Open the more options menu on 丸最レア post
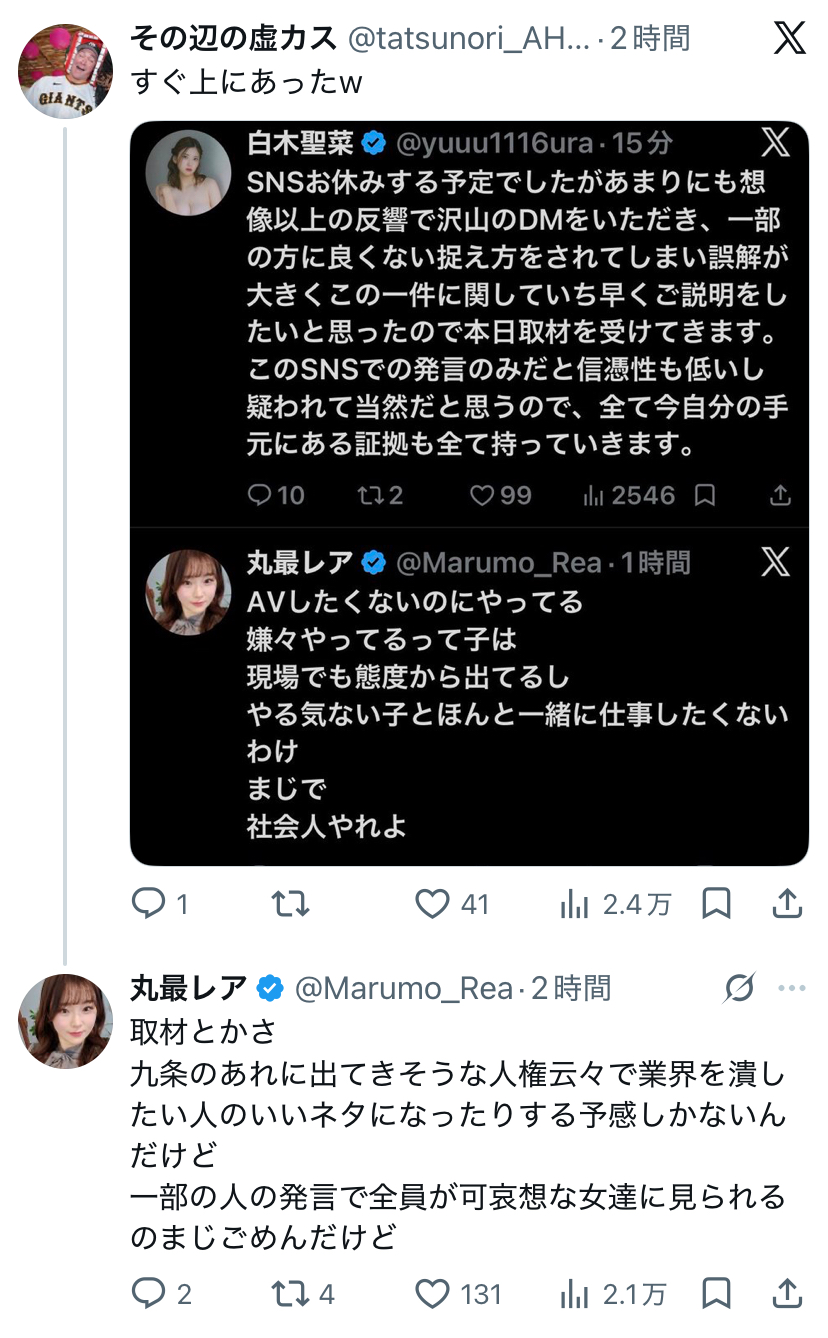Image resolution: width=828 pixels, height=1338 pixels. pyautogui.click(x=791, y=989)
